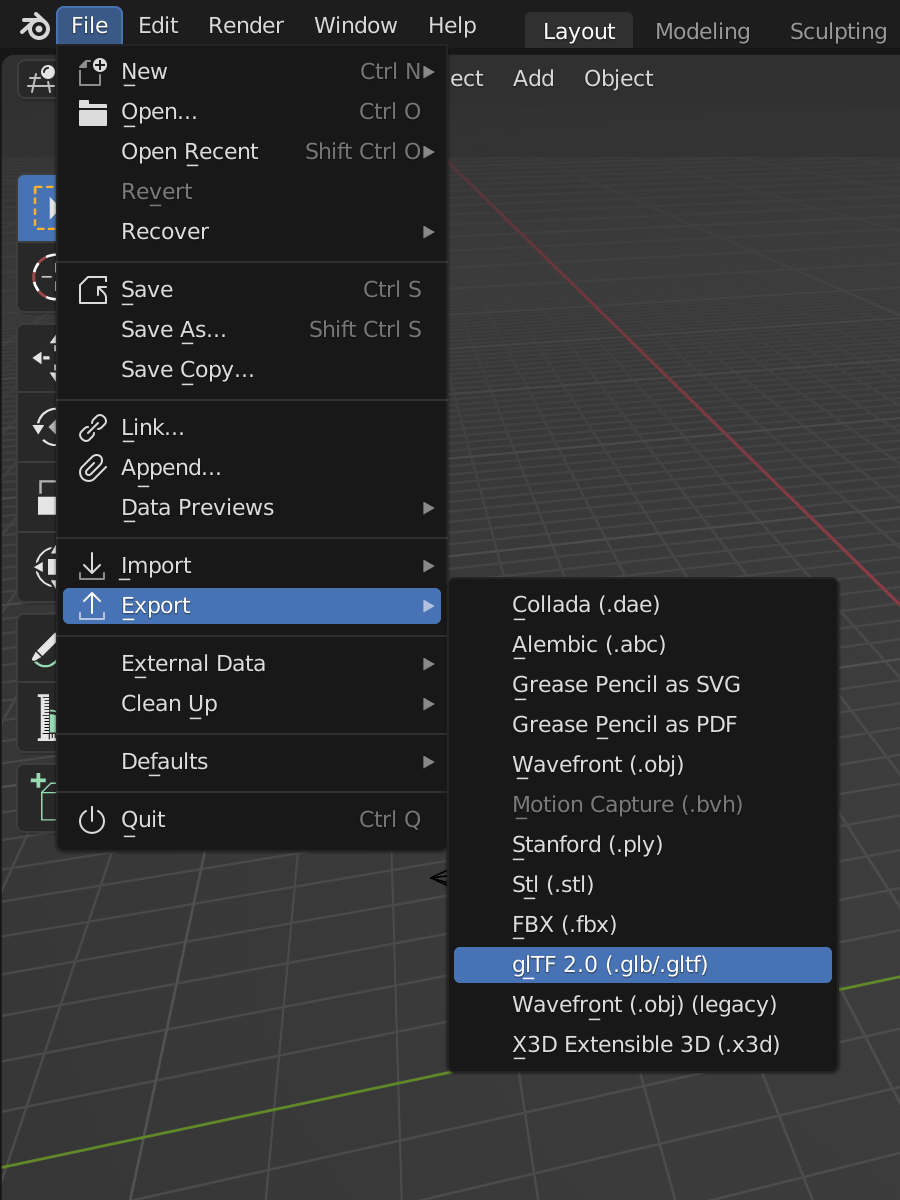Activate the Rotate tool in toolbar
This screenshot has width=900, height=1200.
(x=38, y=427)
